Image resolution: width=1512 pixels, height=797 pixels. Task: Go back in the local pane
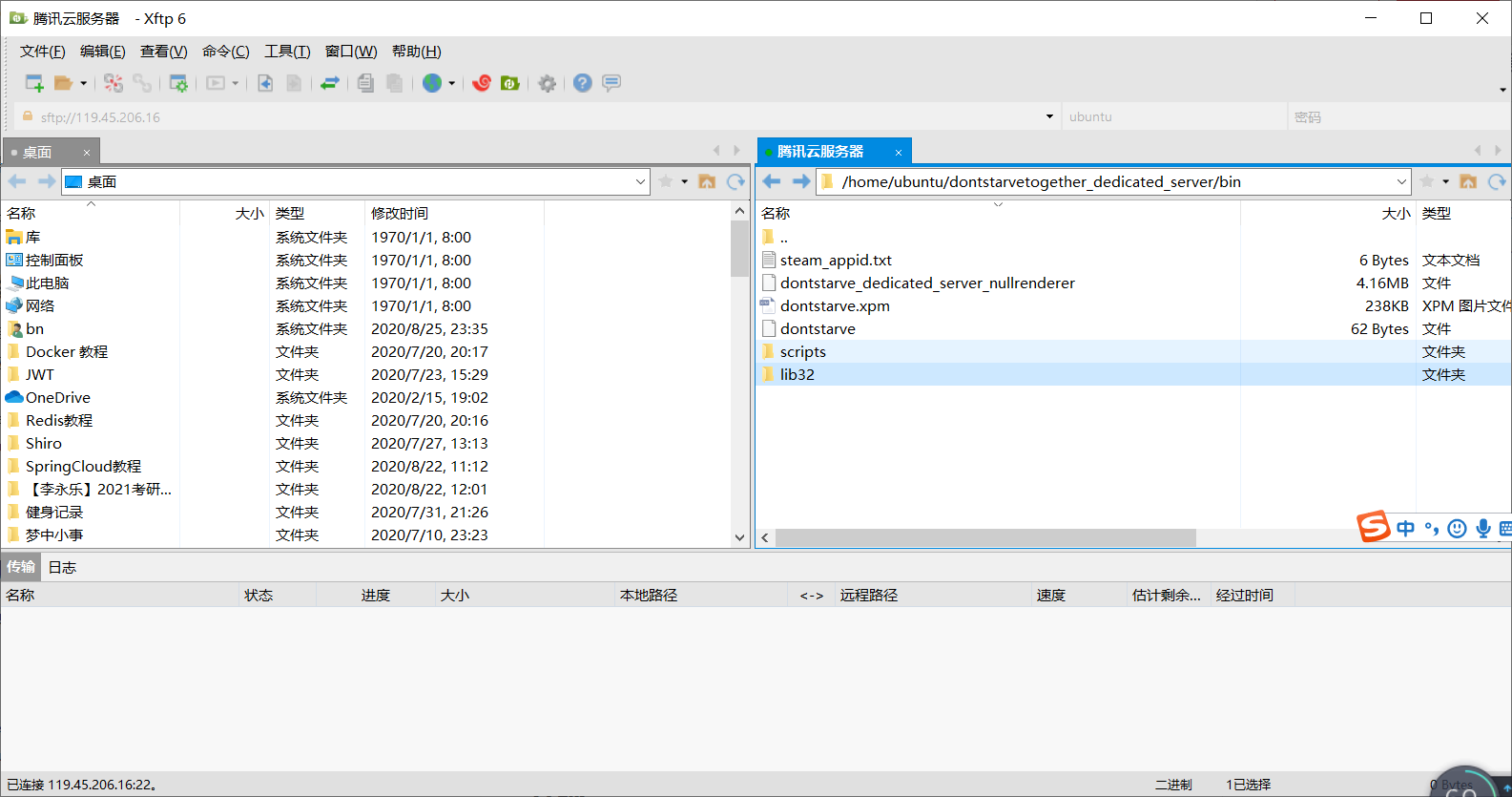[17, 181]
